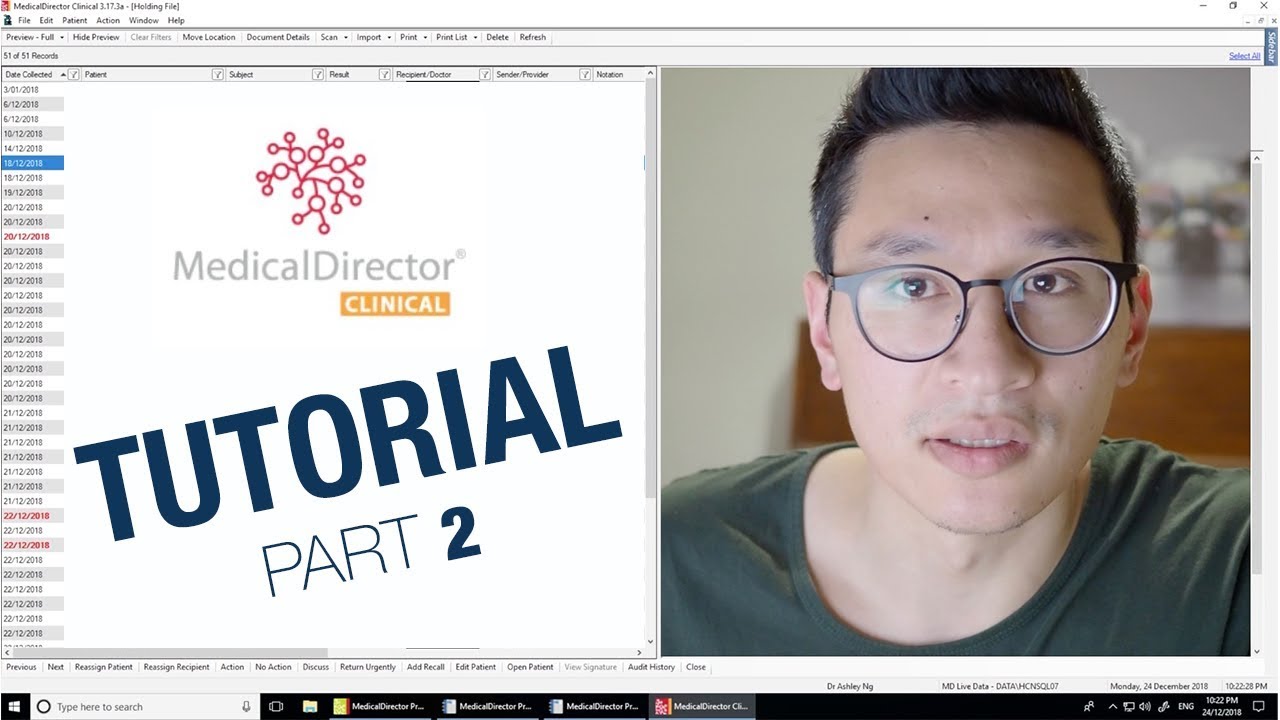Viewport: 1280px width, 720px height.
Task: Expand the Print dropdown arrow
Action: 425,37
